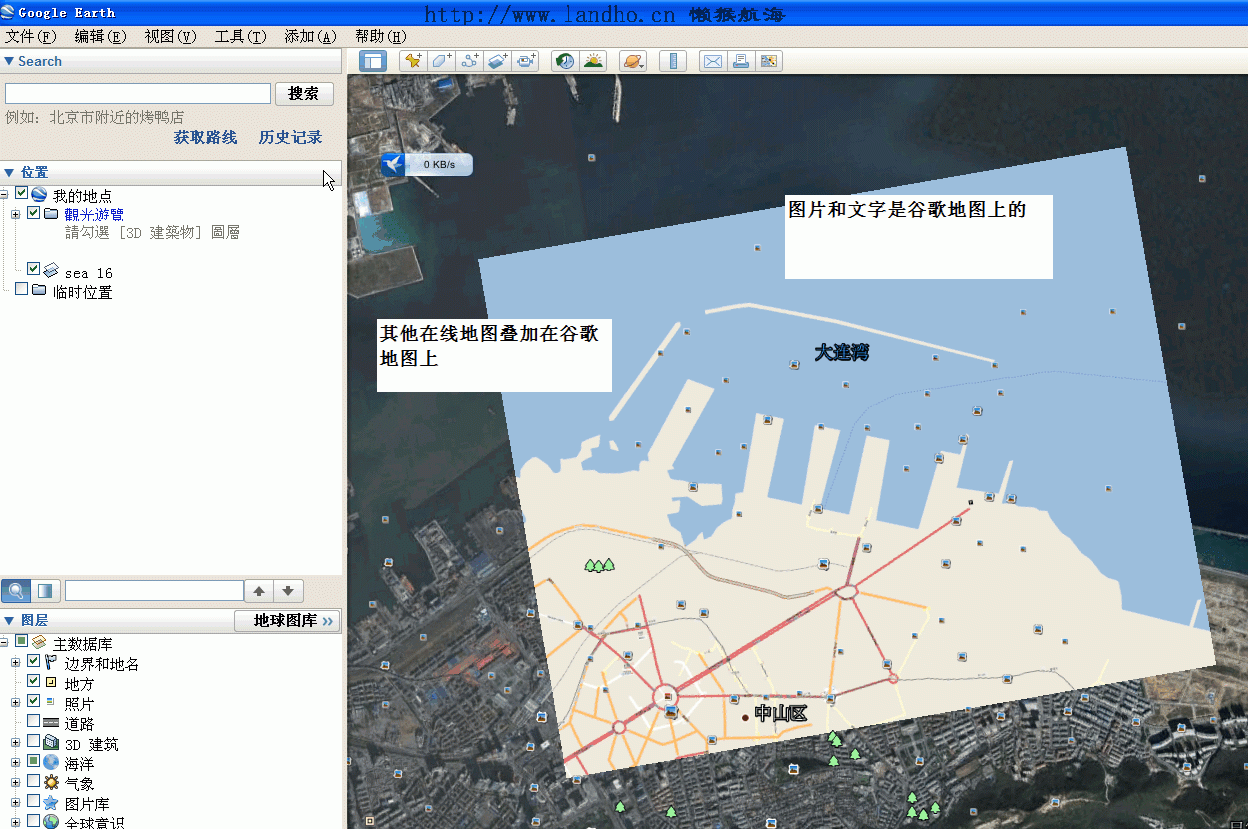This screenshot has height=829, width=1248.
Task: Click the sea 16 overlay icon
Action: click(x=51, y=270)
